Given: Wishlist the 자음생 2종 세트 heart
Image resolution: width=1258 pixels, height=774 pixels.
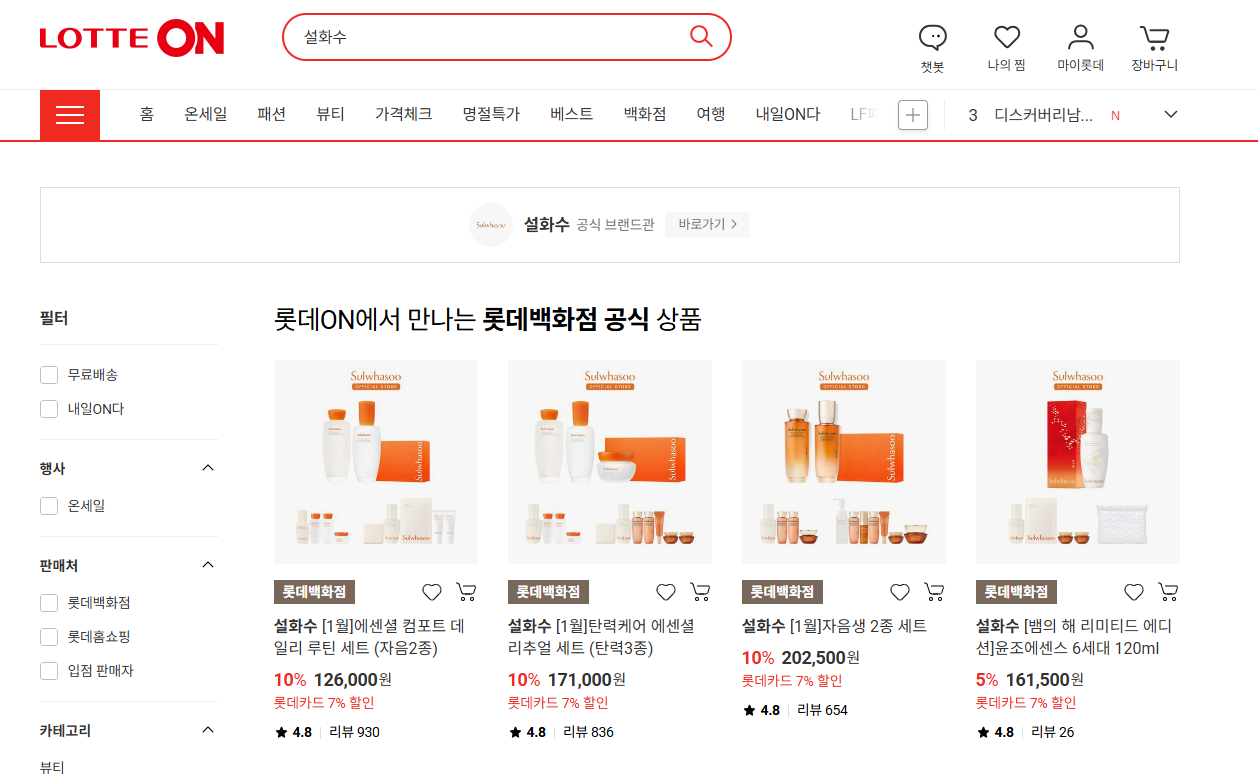Looking at the screenshot, I should (900, 592).
